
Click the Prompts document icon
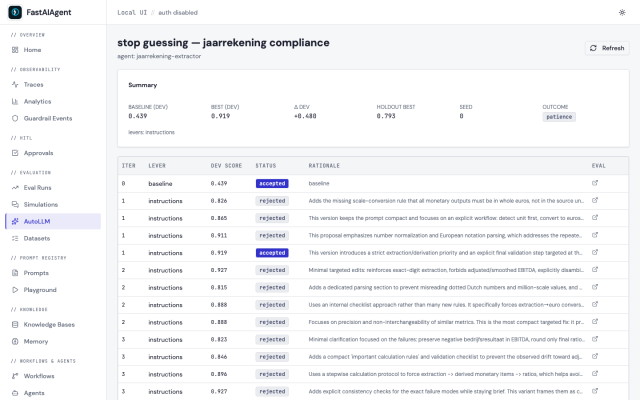coord(15,273)
